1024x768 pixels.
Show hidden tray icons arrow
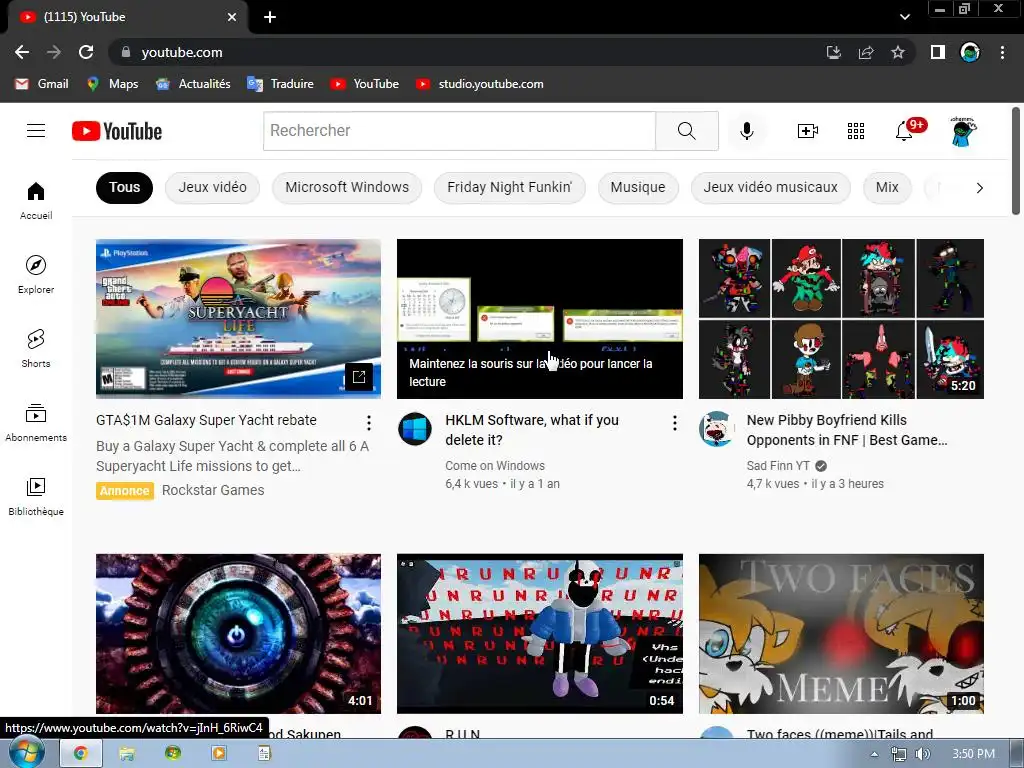click(x=874, y=754)
